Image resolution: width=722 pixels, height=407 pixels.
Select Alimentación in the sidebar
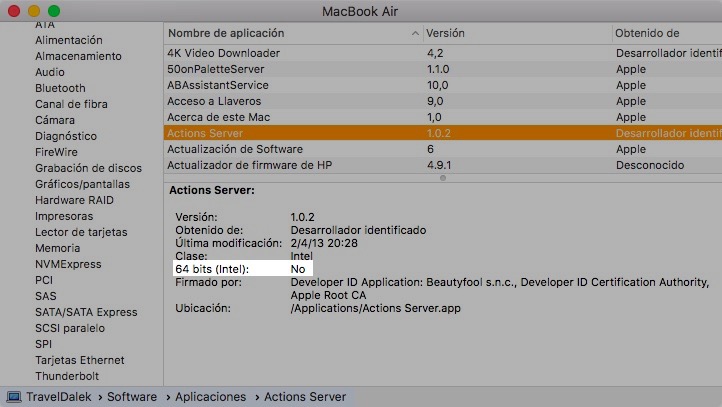[69, 40]
